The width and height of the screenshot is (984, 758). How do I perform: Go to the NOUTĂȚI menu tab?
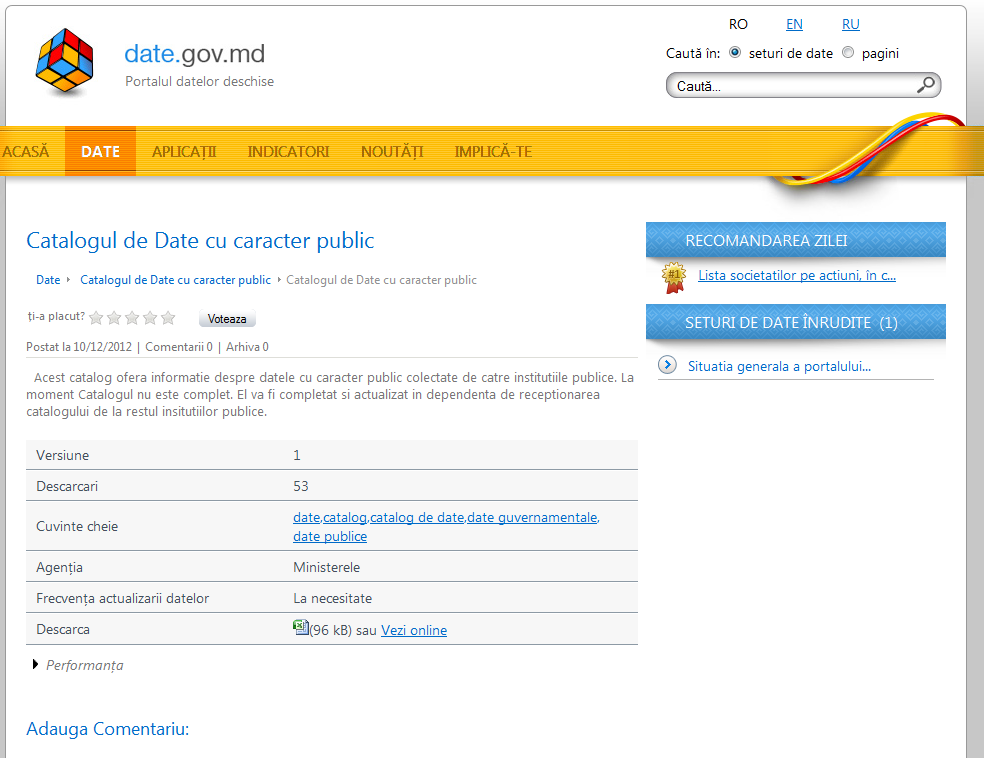tap(392, 152)
